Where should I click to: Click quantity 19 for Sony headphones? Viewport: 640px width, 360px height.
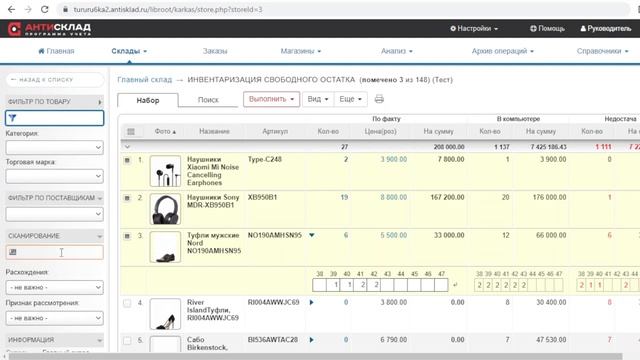[344, 197]
